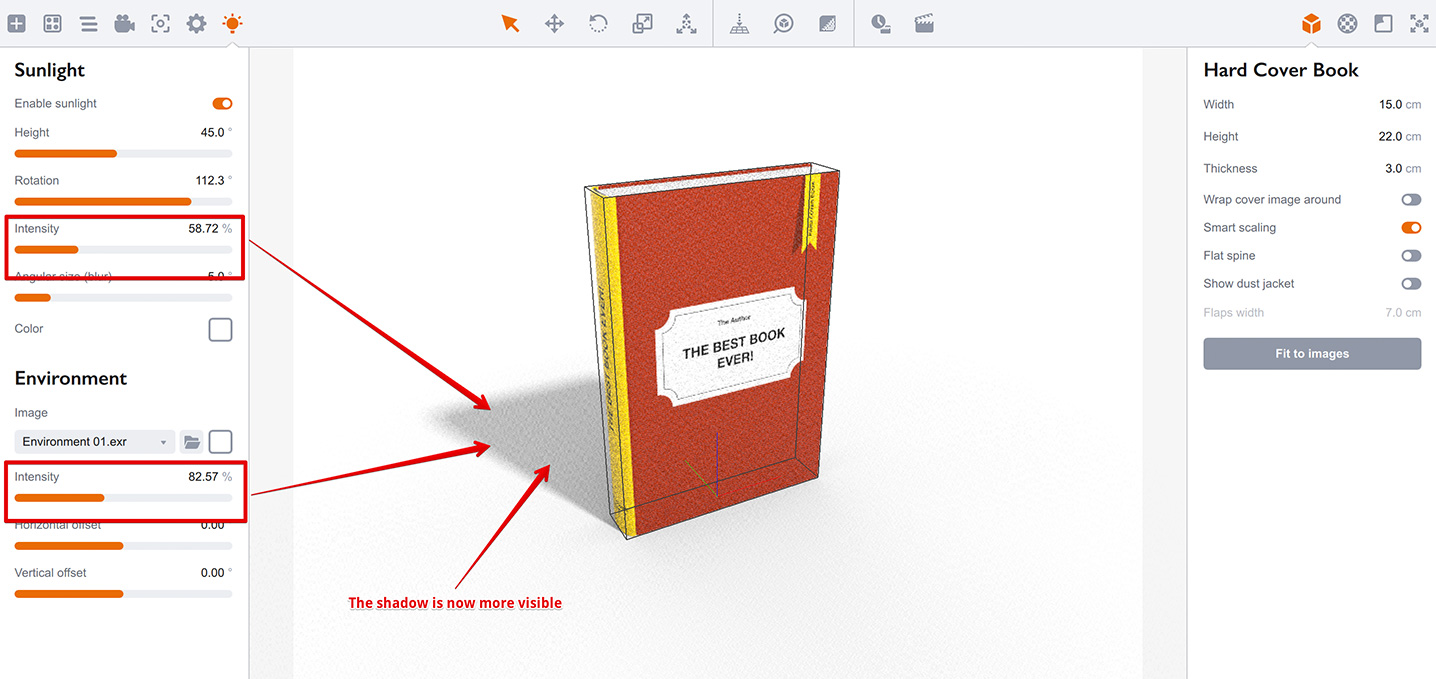Image resolution: width=1436 pixels, height=679 pixels.
Task: Choose the rotate tool
Action: click(x=597, y=23)
